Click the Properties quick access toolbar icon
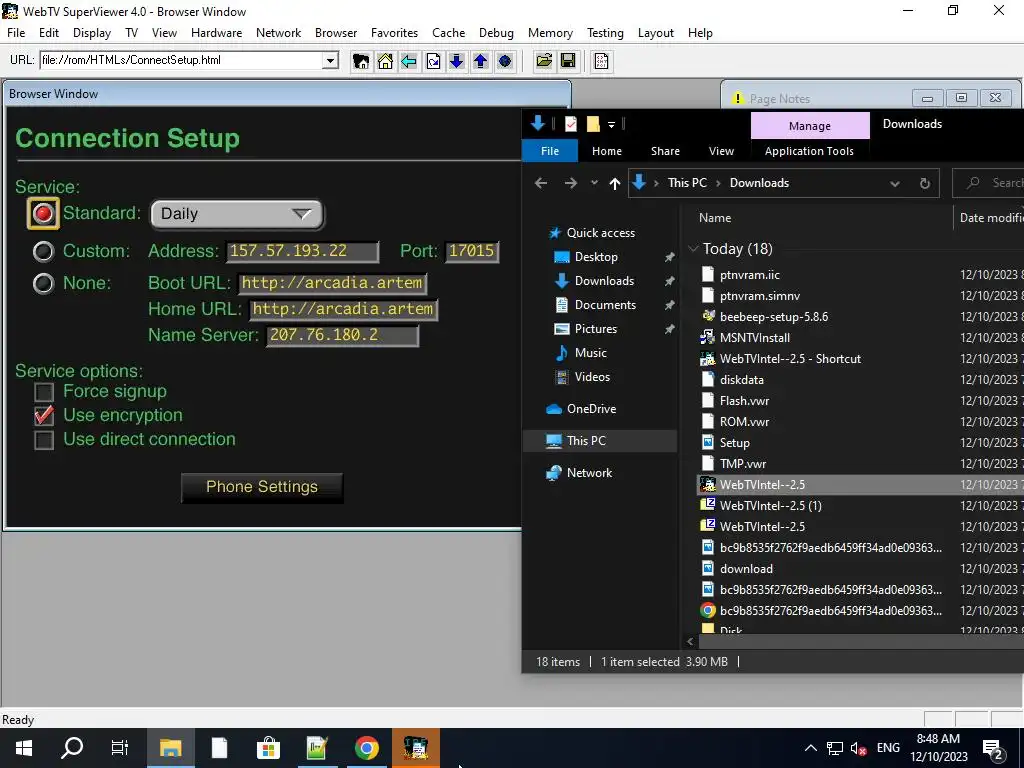 click(x=571, y=123)
